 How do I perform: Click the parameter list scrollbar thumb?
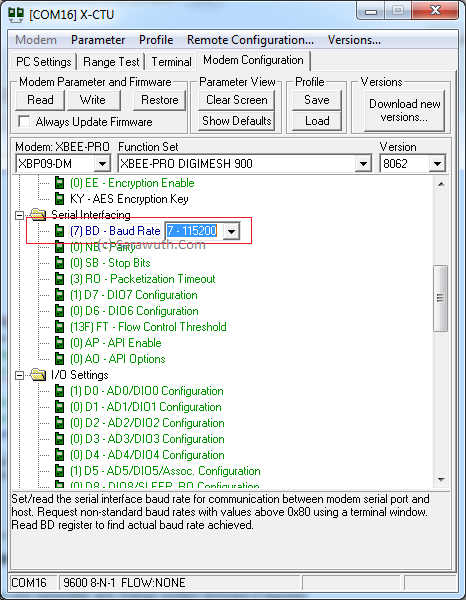440,298
